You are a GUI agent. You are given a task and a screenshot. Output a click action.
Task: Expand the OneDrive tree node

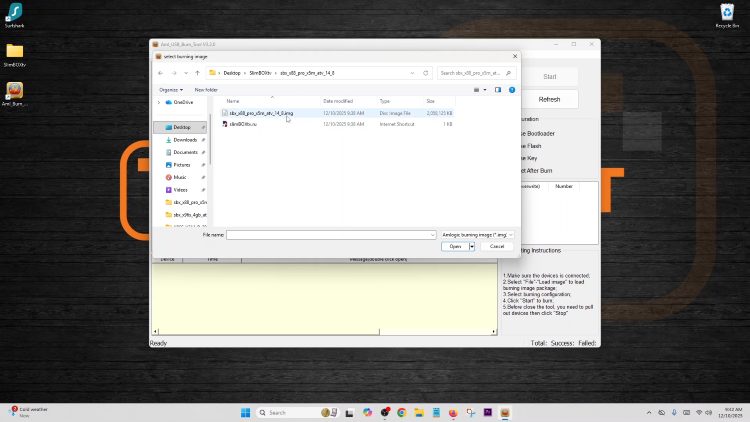click(159, 102)
